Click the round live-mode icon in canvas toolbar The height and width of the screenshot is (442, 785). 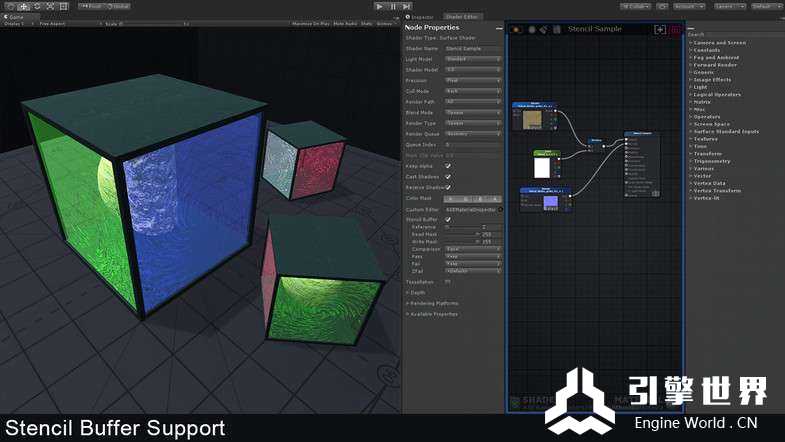point(532,30)
